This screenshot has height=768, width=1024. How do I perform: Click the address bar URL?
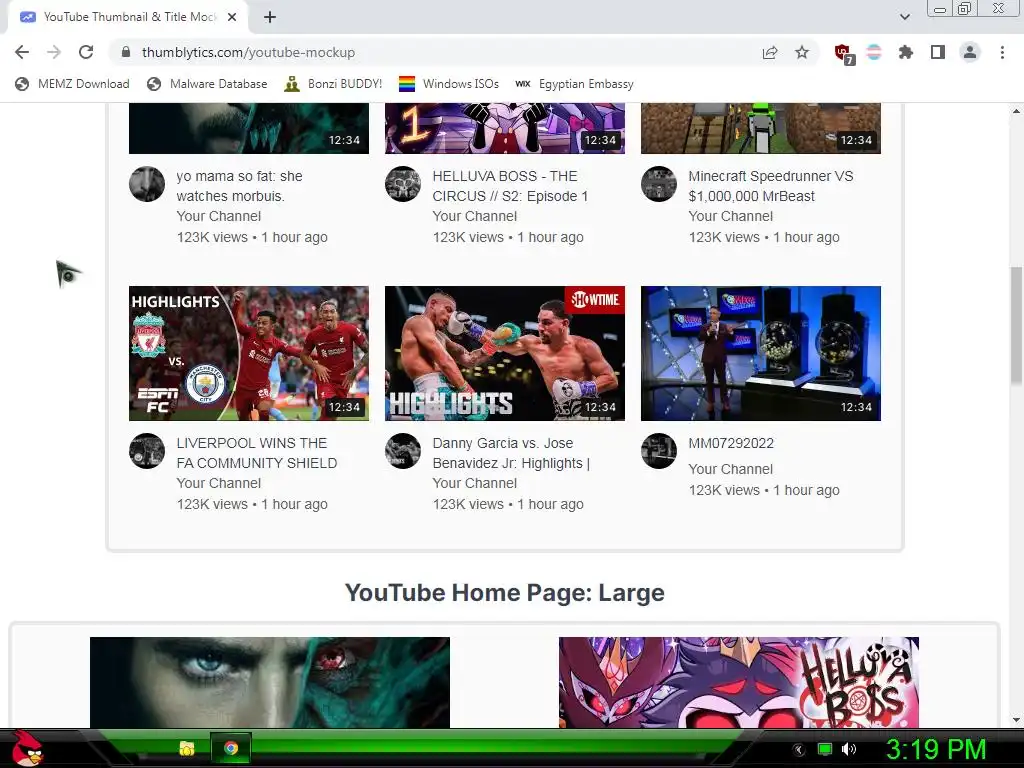click(x=248, y=52)
